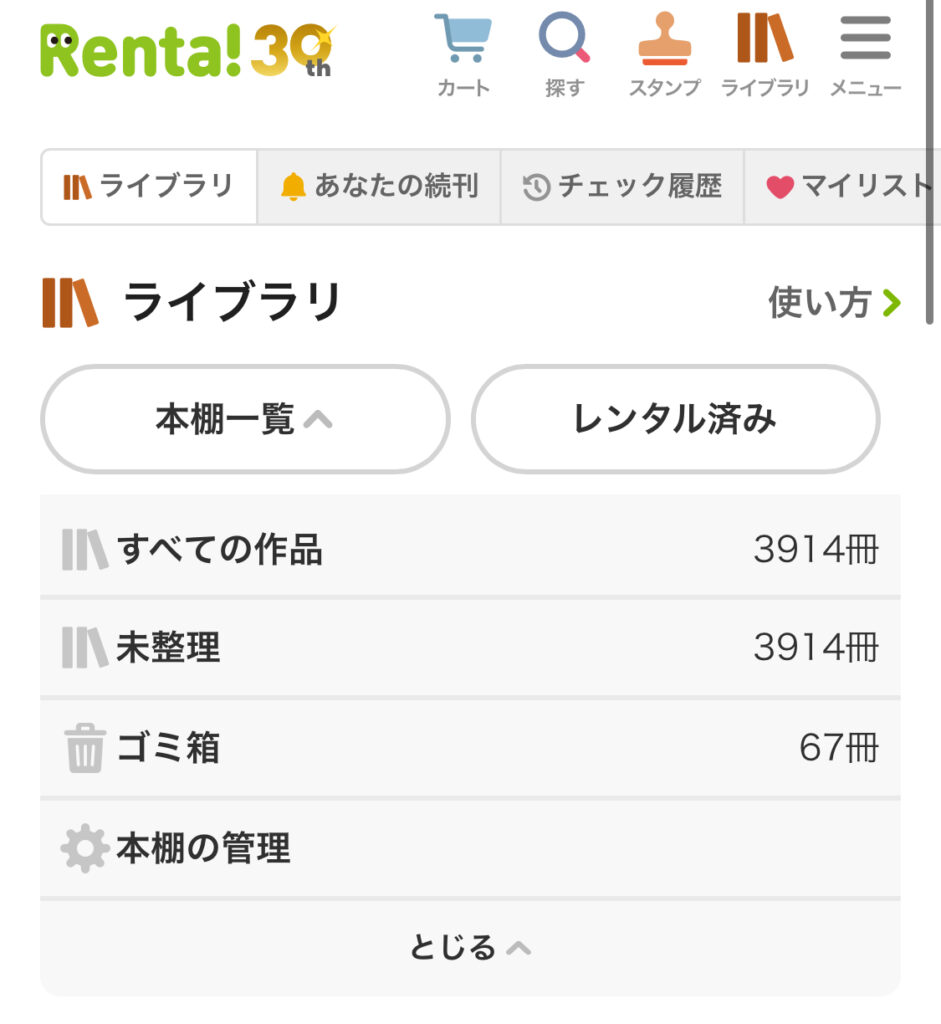Click the gear icon for shelf management
Screen dimensions: 941x1024
[x=85, y=849]
